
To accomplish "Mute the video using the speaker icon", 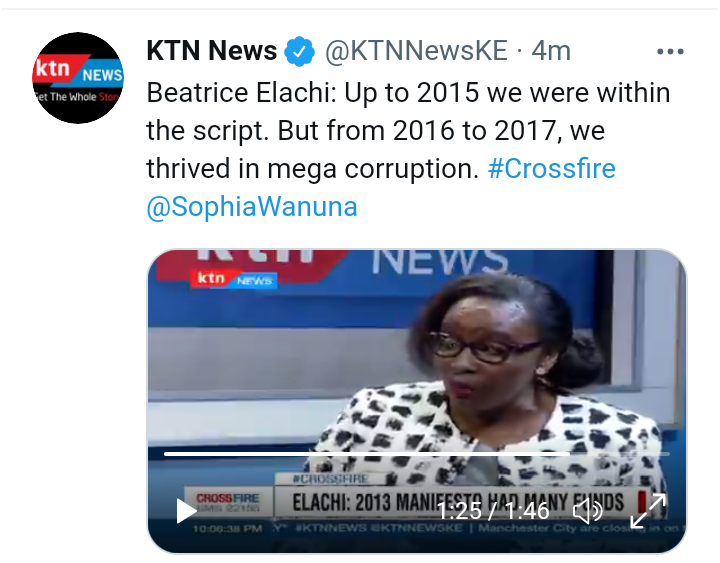I will pyautogui.click(x=588, y=511).
